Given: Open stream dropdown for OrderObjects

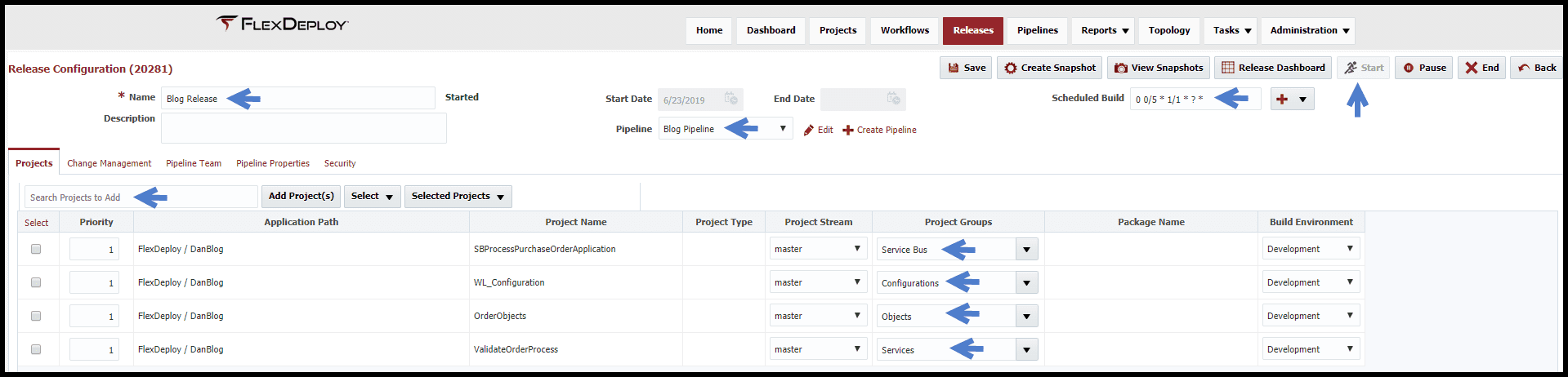Looking at the screenshot, I should tap(818, 316).
